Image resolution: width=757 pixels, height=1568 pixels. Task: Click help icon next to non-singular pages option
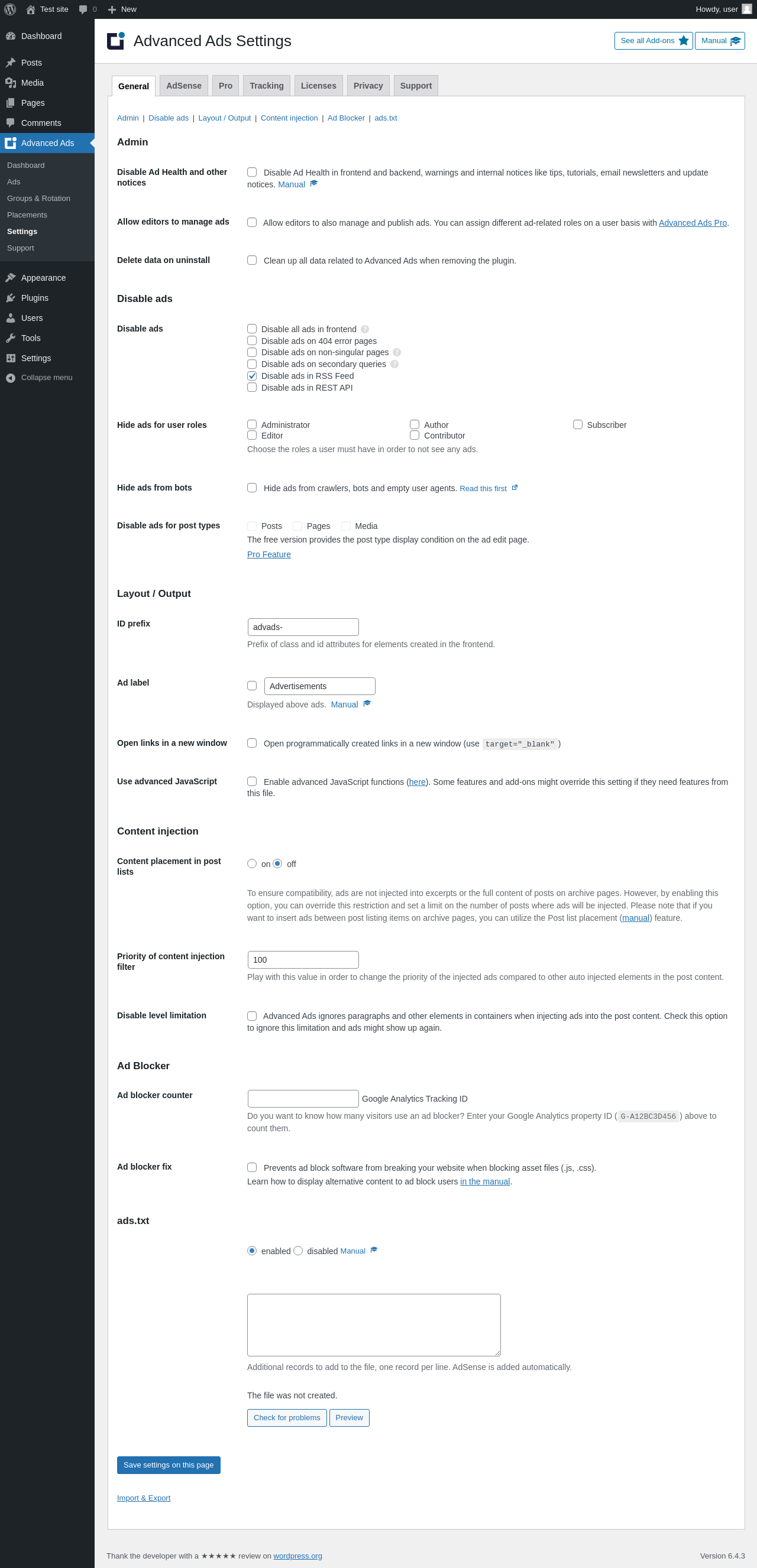pos(396,352)
